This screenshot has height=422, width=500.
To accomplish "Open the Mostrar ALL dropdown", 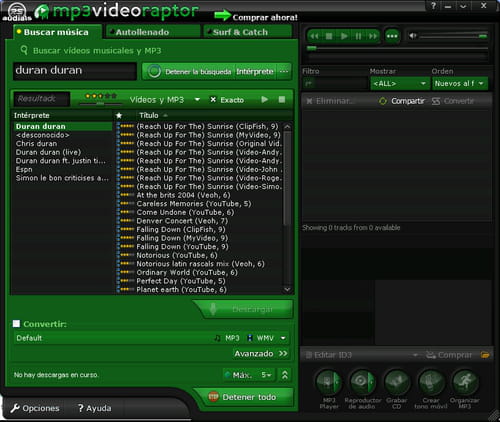I will 400,83.
